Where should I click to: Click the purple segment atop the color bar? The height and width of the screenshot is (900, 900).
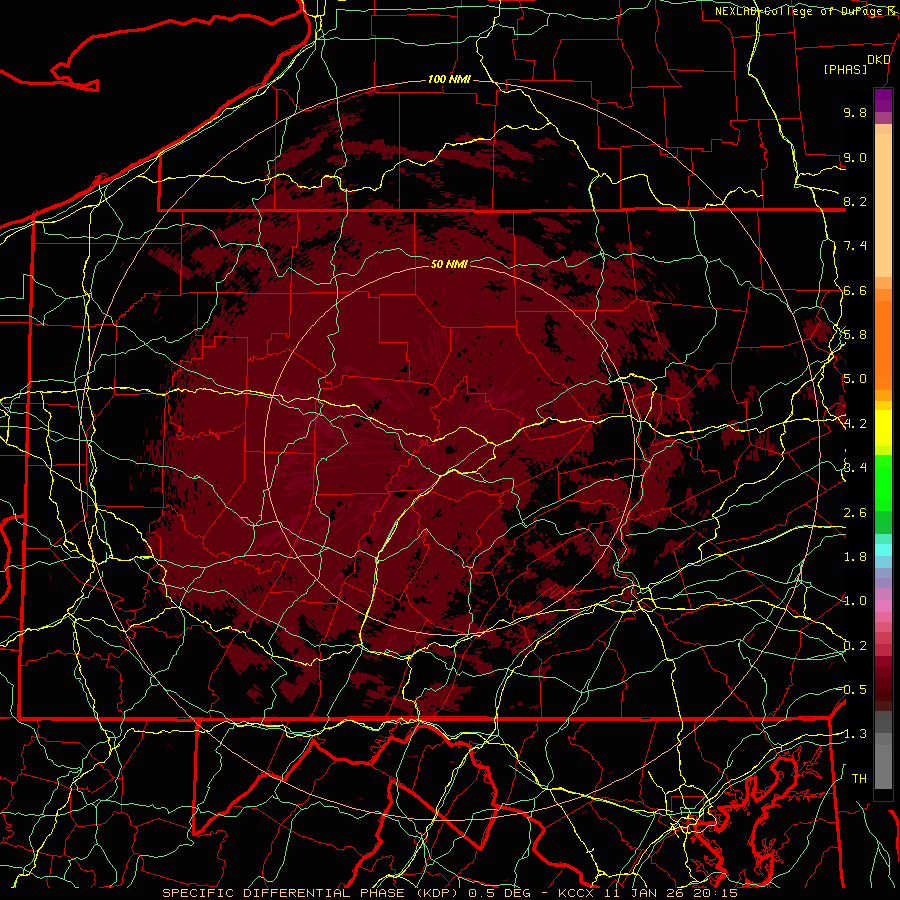(x=883, y=100)
